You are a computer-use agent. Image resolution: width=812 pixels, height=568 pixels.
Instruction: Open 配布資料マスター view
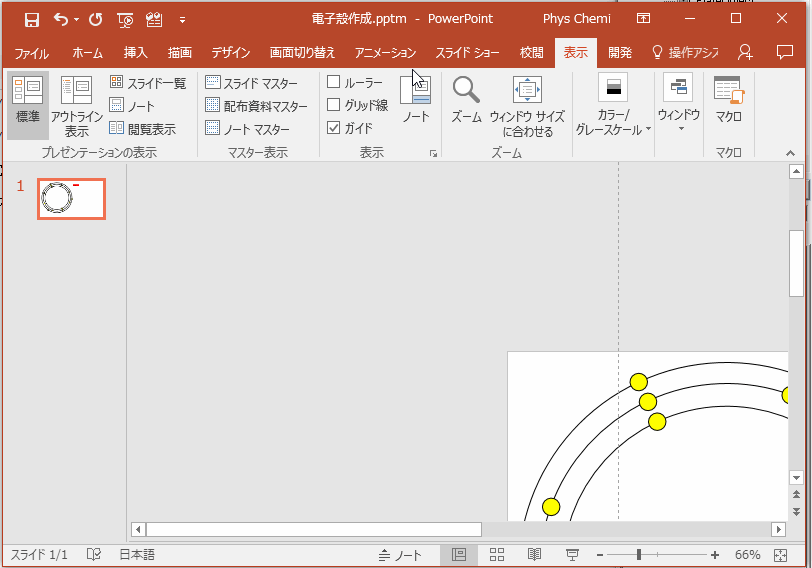click(256, 106)
